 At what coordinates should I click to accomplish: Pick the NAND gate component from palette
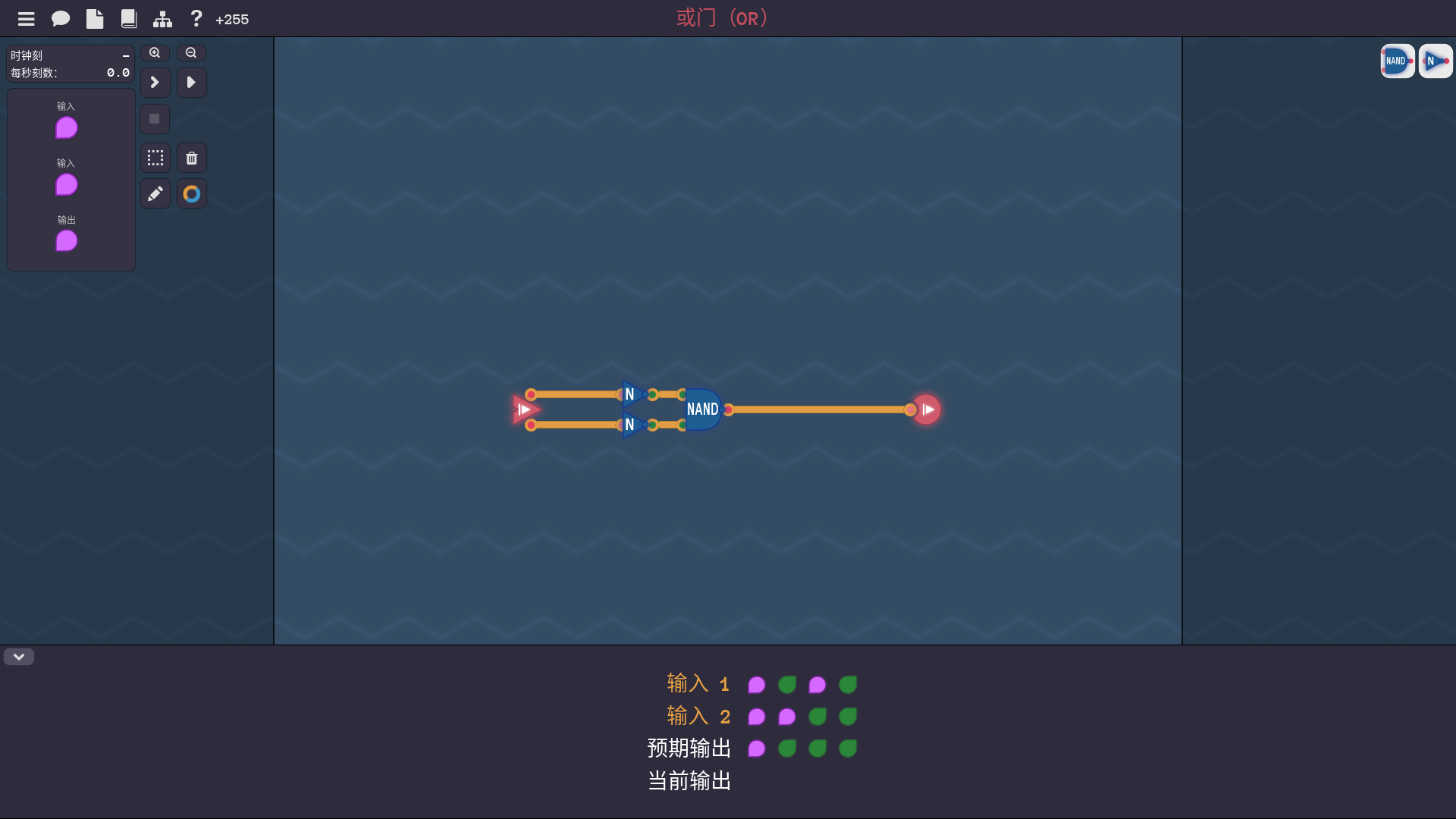1397,61
